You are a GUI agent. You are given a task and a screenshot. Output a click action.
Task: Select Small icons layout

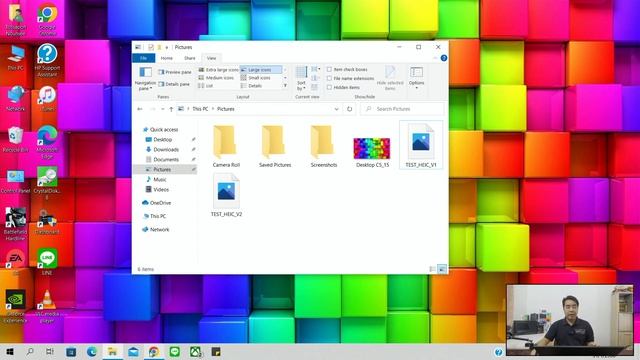(x=256, y=78)
